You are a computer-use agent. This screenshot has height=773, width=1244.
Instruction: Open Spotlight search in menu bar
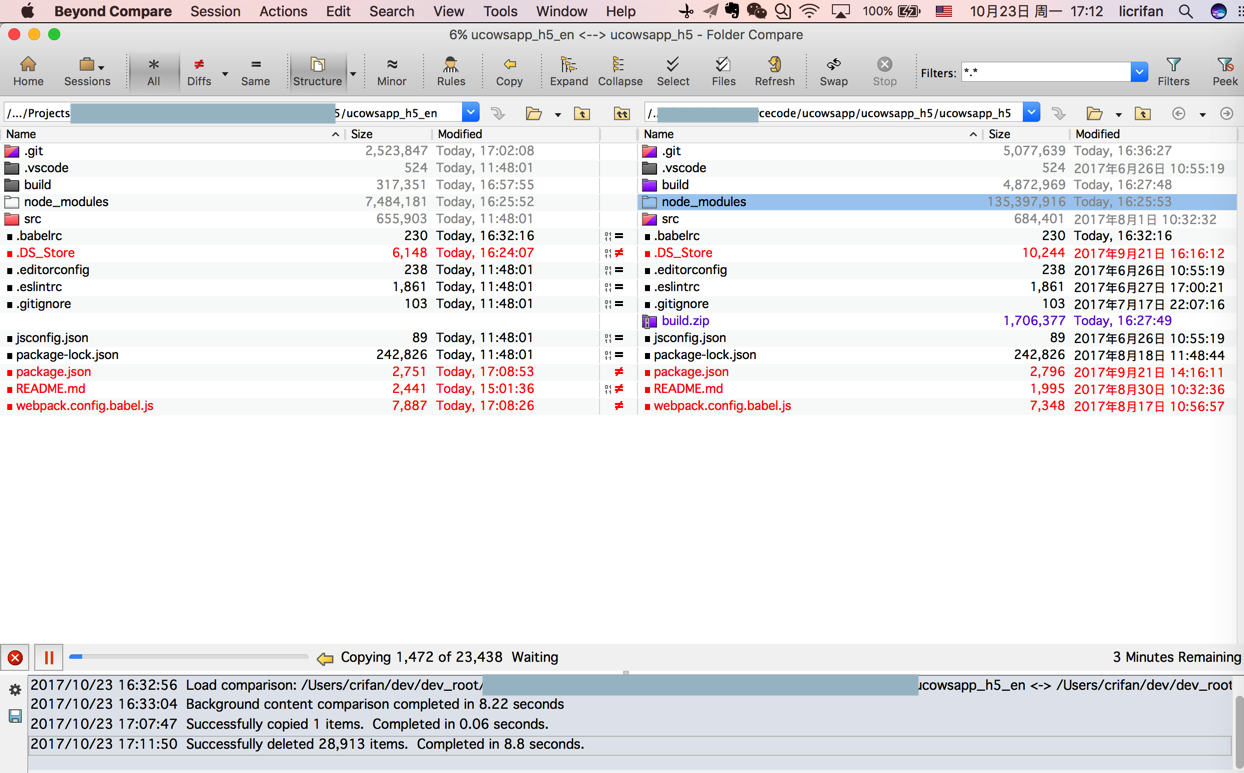tap(1185, 11)
